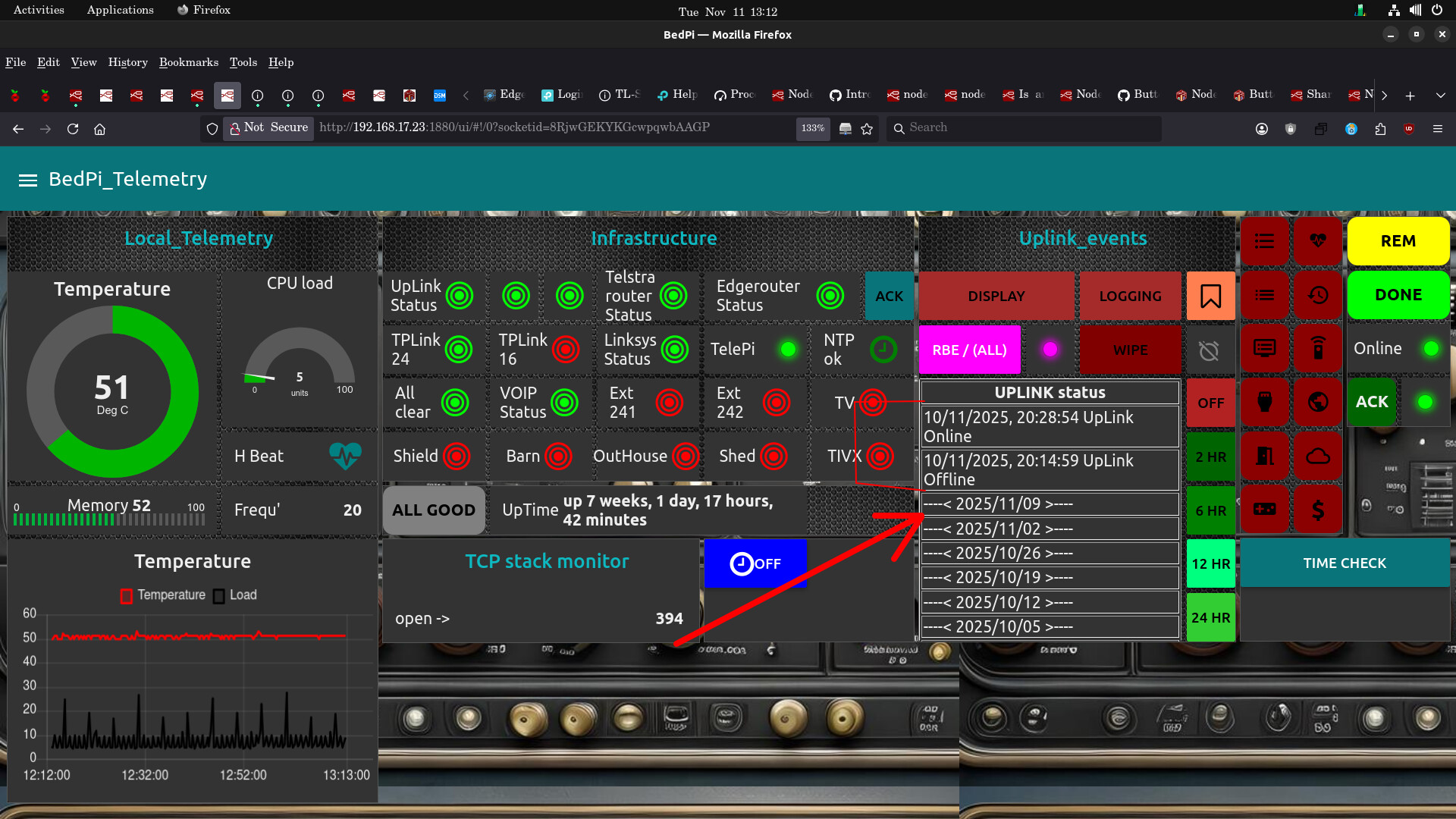Expand the 2025/11/09 uplink log entry
The height and width of the screenshot is (819, 1456).
point(1050,504)
